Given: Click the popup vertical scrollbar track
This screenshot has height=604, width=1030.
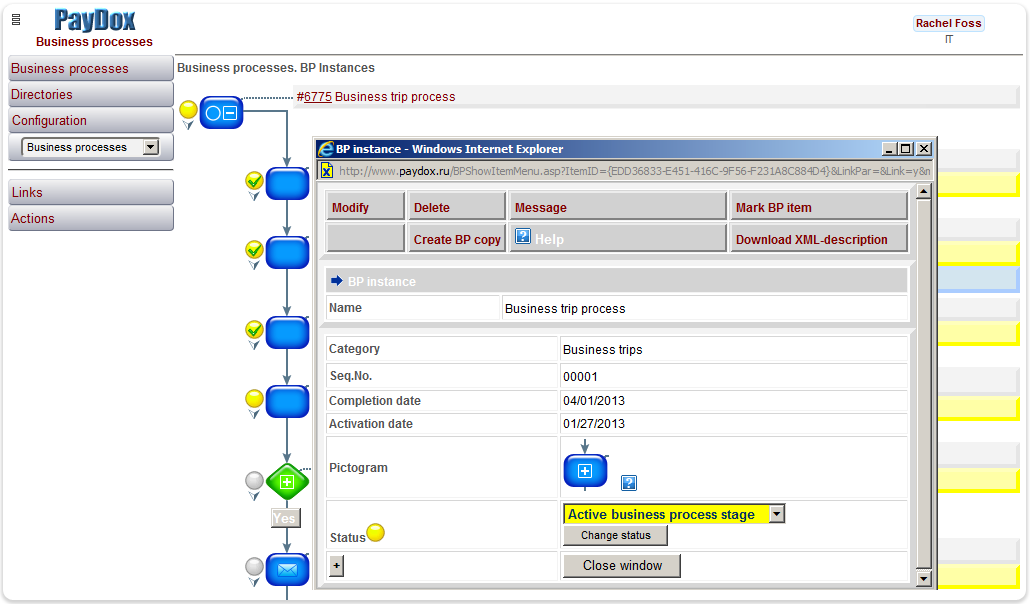Looking at the screenshot, I should tap(924, 384).
